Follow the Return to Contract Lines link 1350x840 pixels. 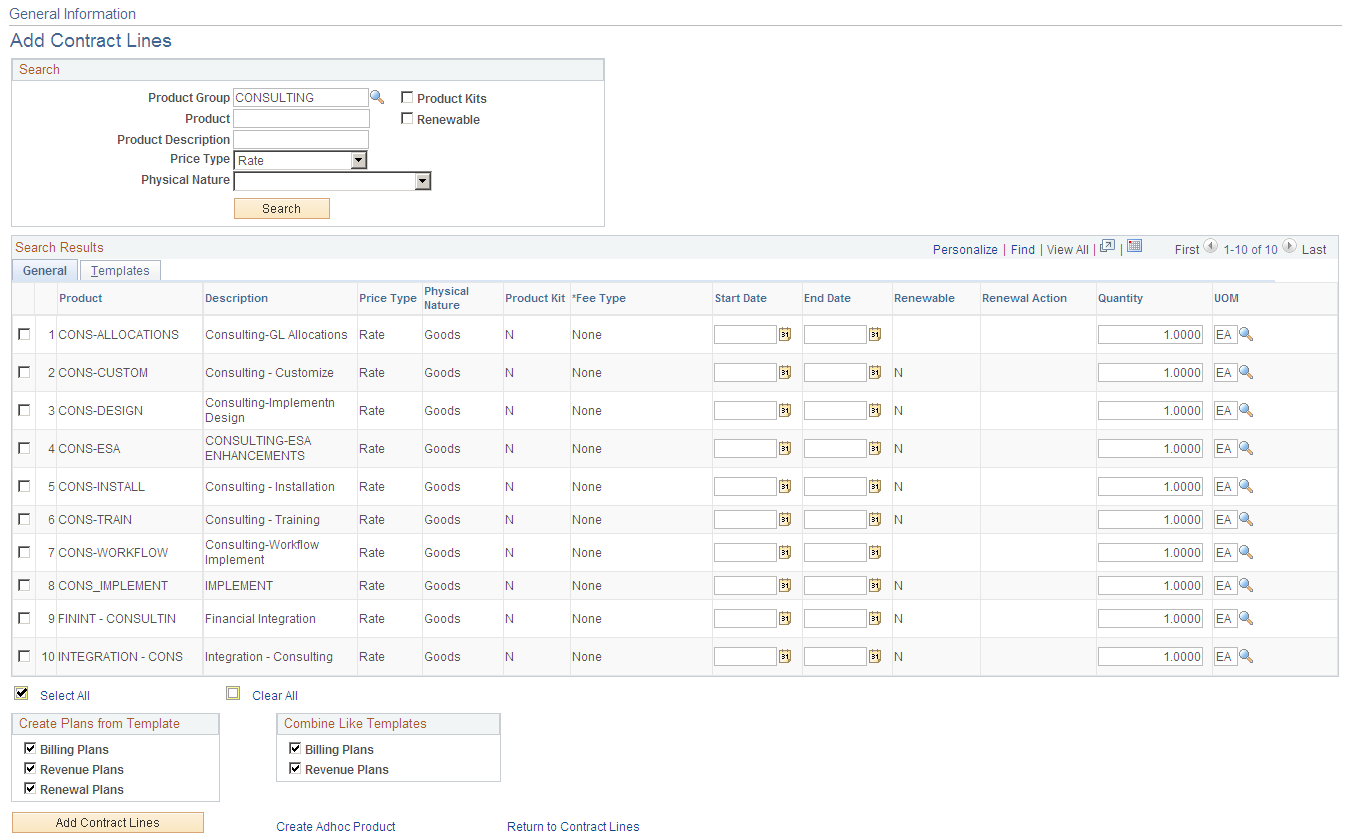(x=573, y=827)
